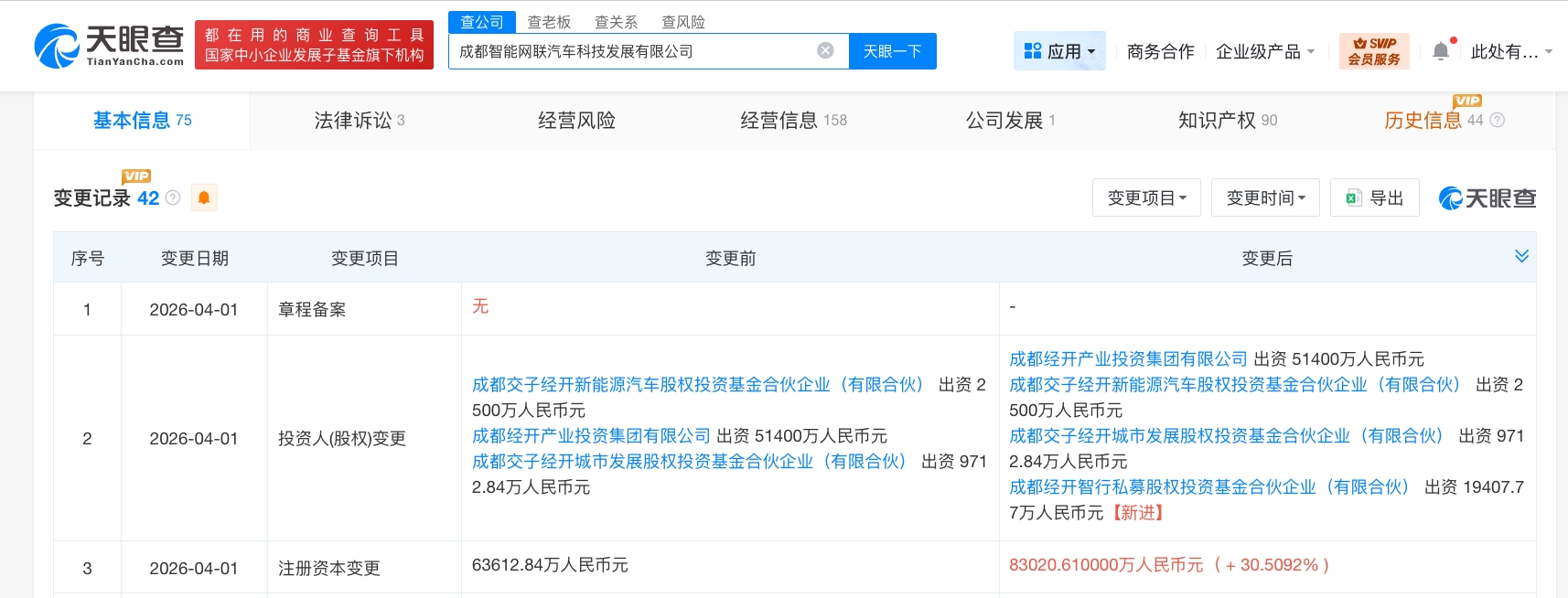Click the help icon beside 历史信息 44
This screenshot has height=598, width=1568.
[1498, 120]
